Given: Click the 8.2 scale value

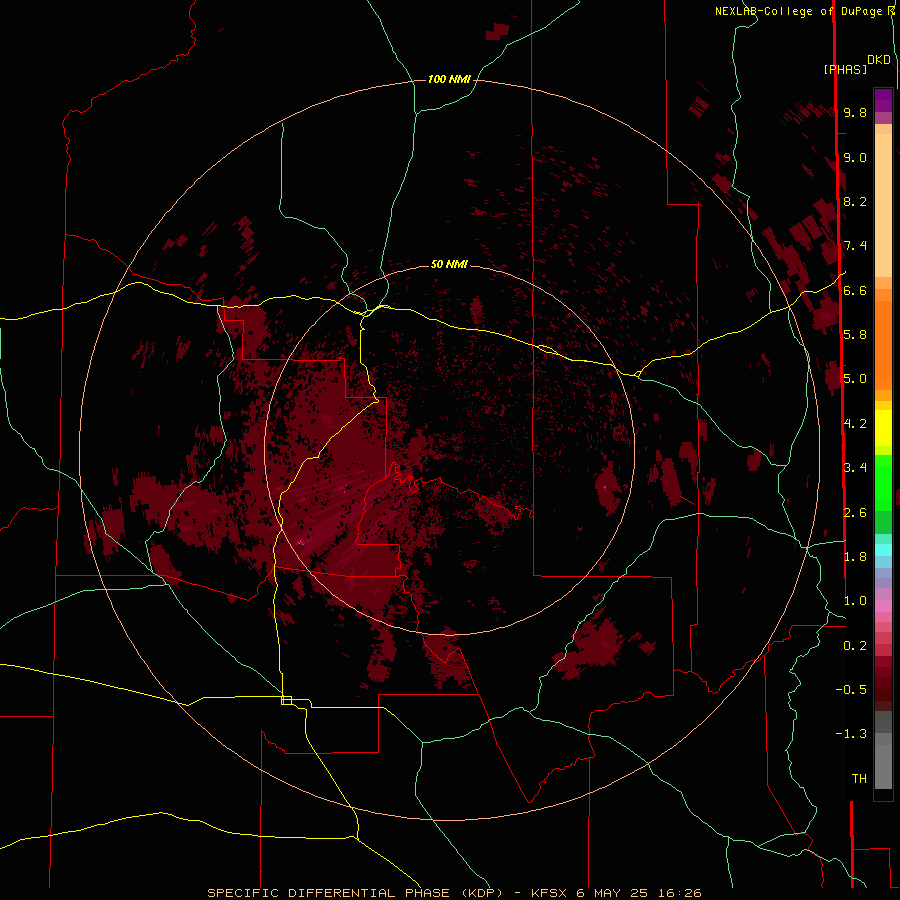Looking at the screenshot, I should pyautogui.click(x=855, y=201).
